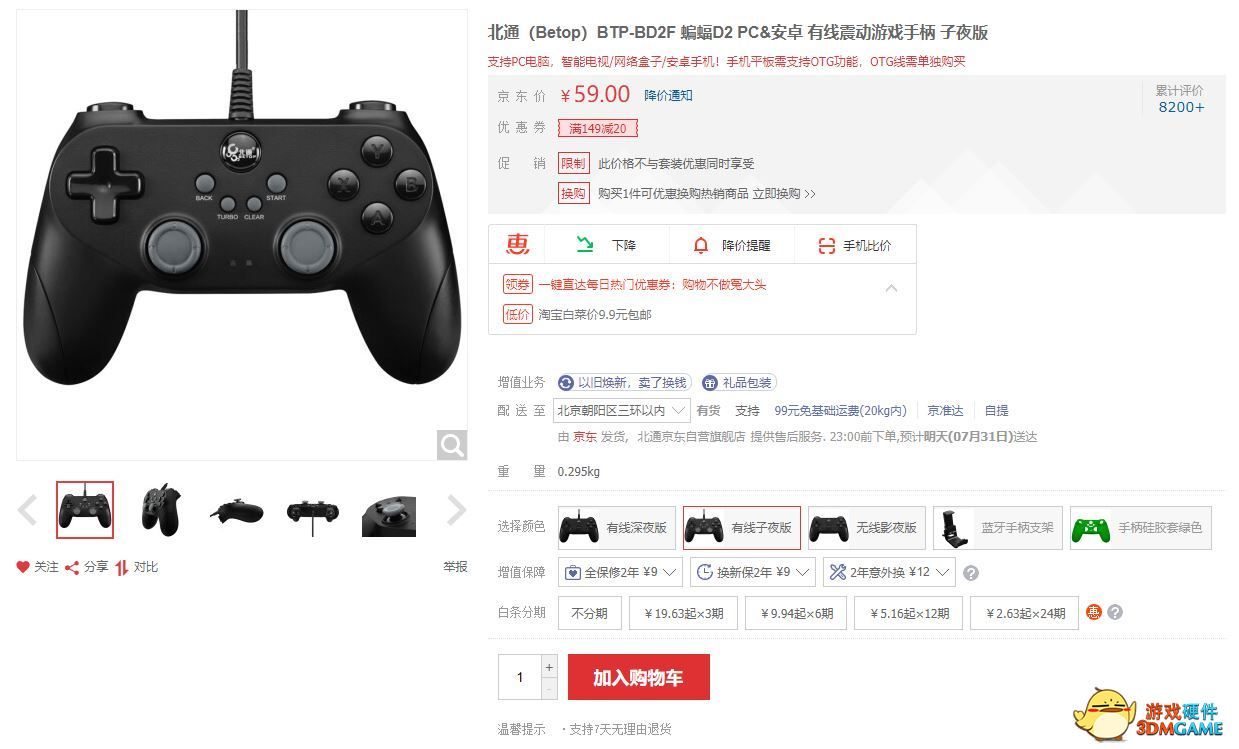Open the 北京朝阳区三环以内 delivery region dropdown
The width and height of the screenshot is (1239, 749).
(622, 410)
